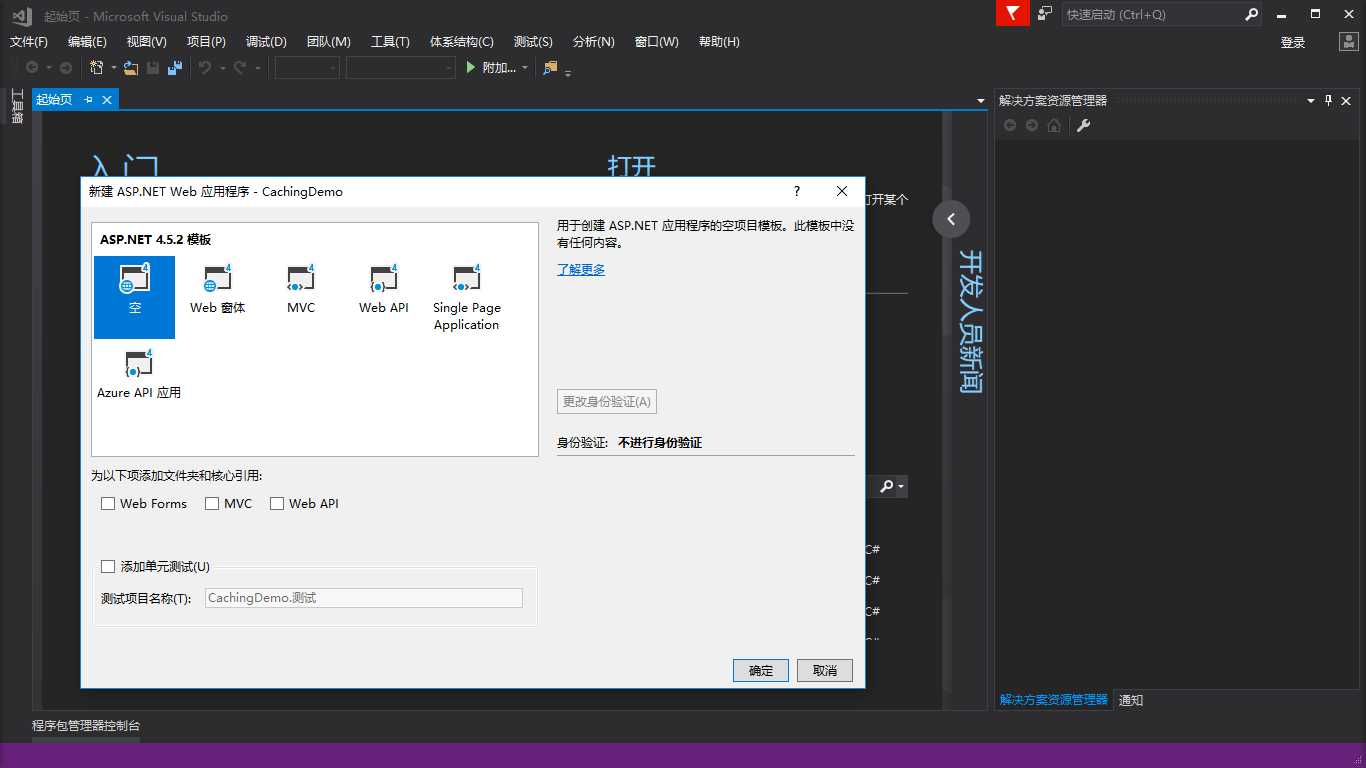The width and height of the screenshot is (1366, 768).
Task: Click the Open File toolbar icon
Action: 131,68
